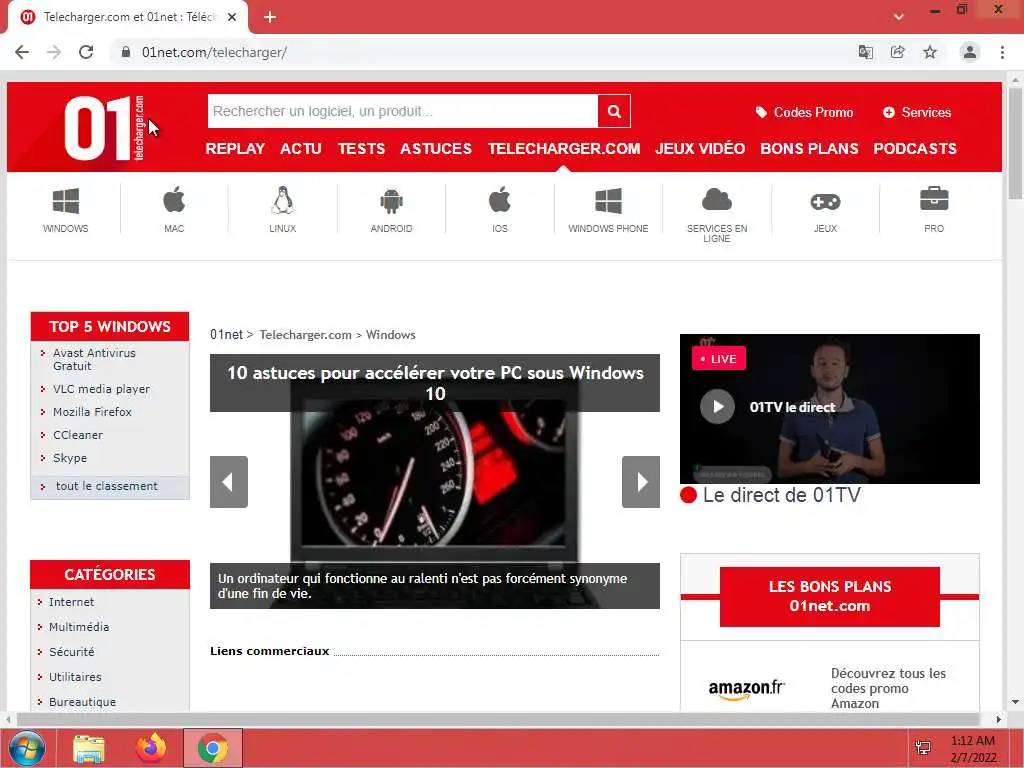Select TELECHARGER.COM menu item
The image size is (1024, 768).
point(564,149)
